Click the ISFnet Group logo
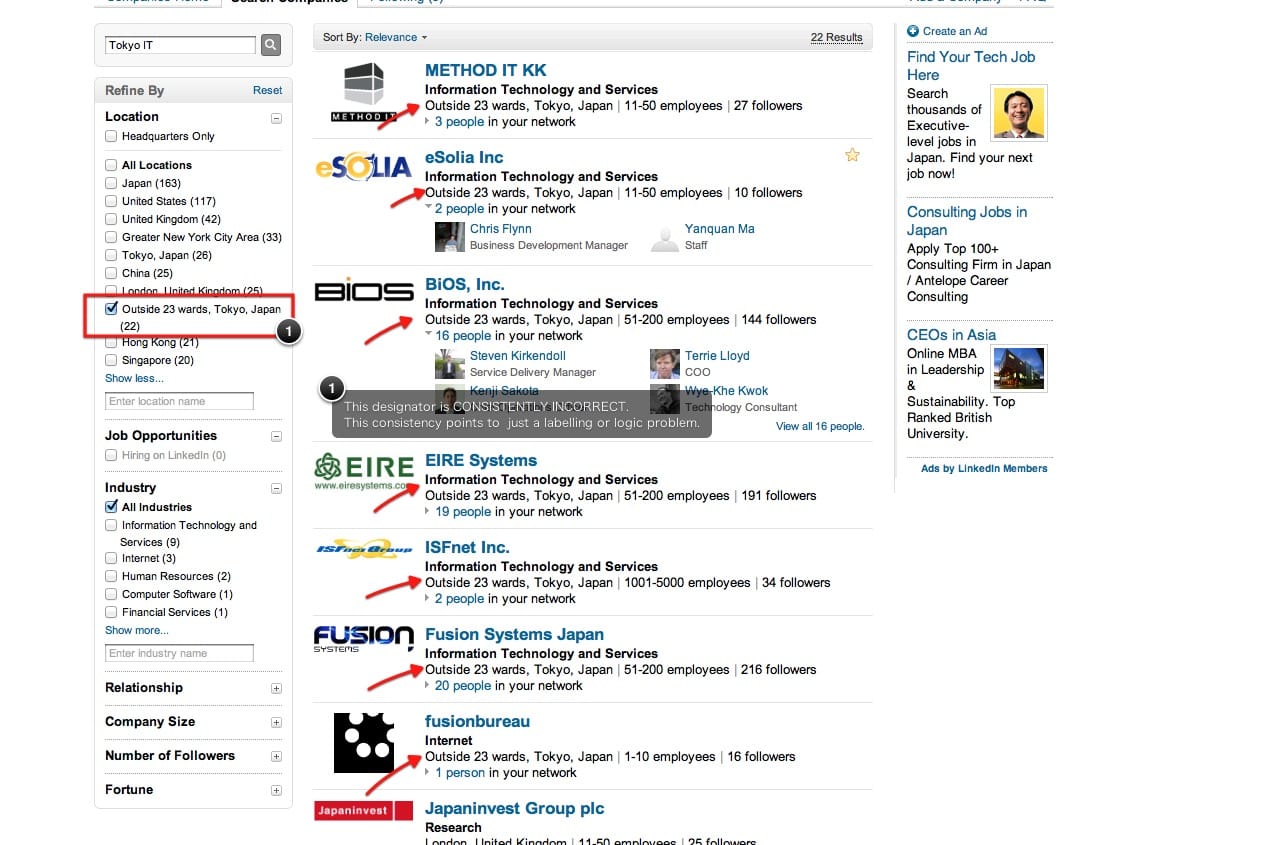Viewport: 1281px width, 845px height. (364, 549)
